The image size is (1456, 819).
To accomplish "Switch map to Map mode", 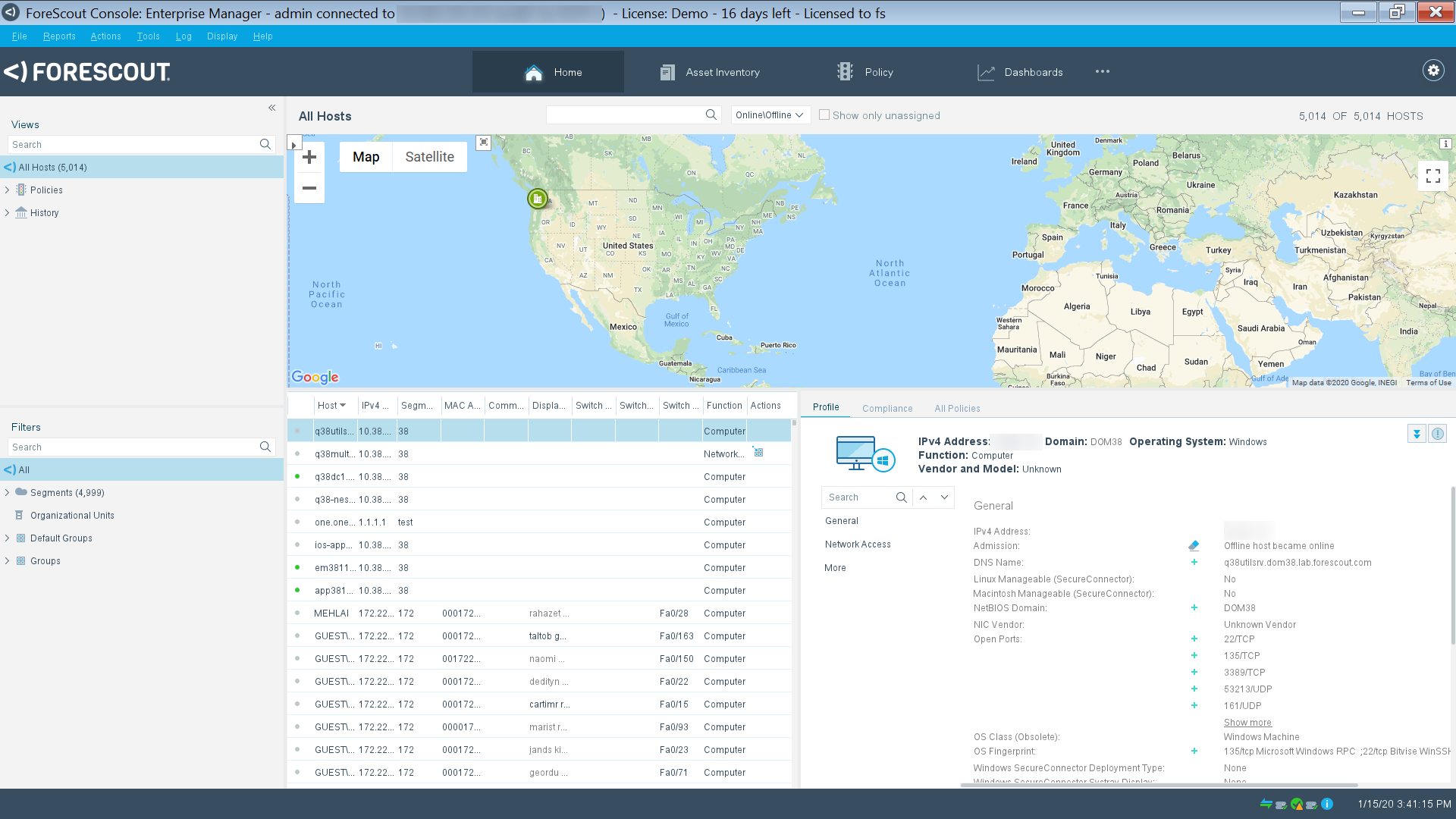I will click(x=366, y=157).
